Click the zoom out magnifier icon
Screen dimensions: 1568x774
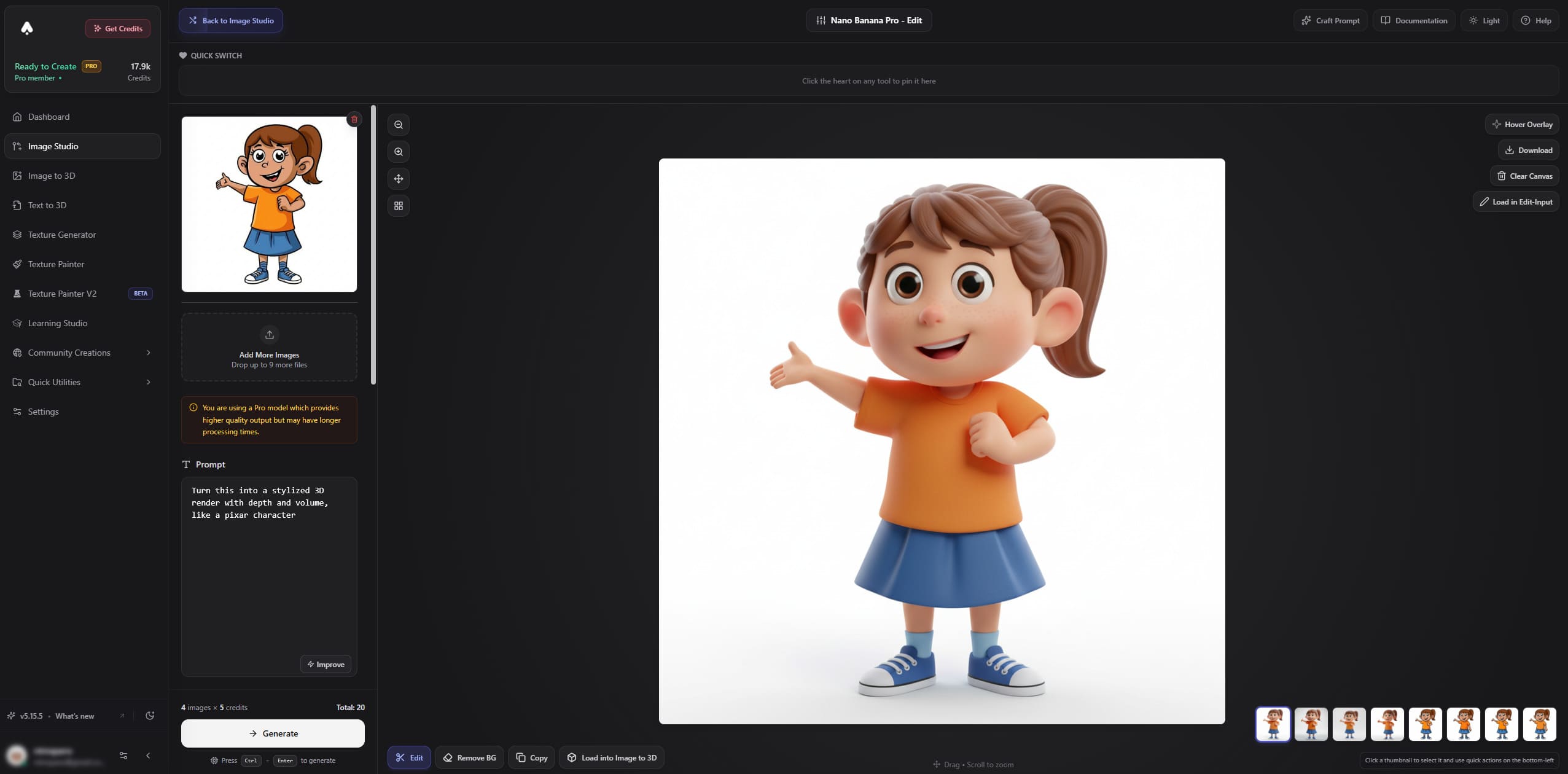399,125
